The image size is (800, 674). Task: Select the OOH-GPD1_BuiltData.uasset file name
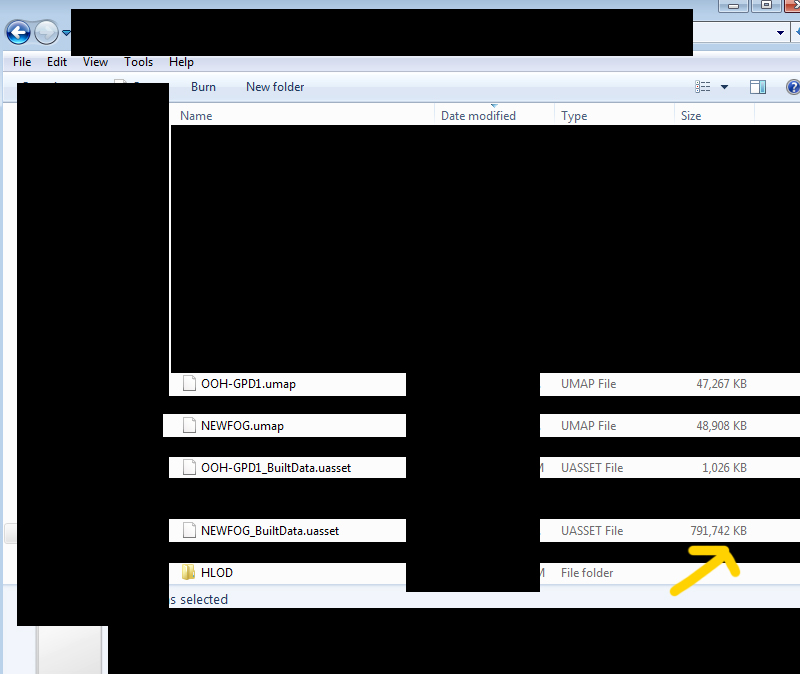(x=276, y=467)
